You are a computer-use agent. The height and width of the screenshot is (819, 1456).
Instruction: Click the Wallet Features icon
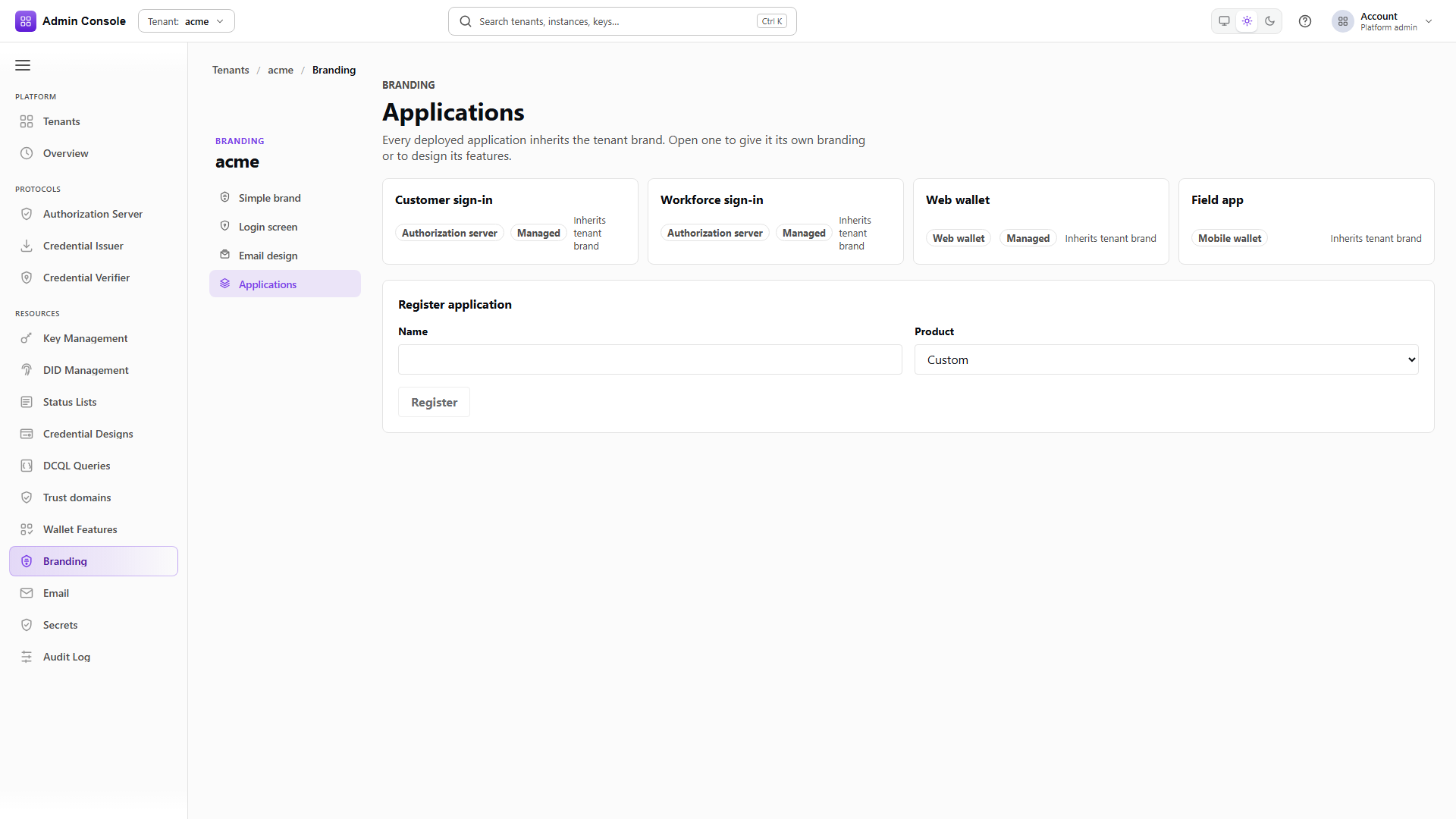[x=27, y=529]
